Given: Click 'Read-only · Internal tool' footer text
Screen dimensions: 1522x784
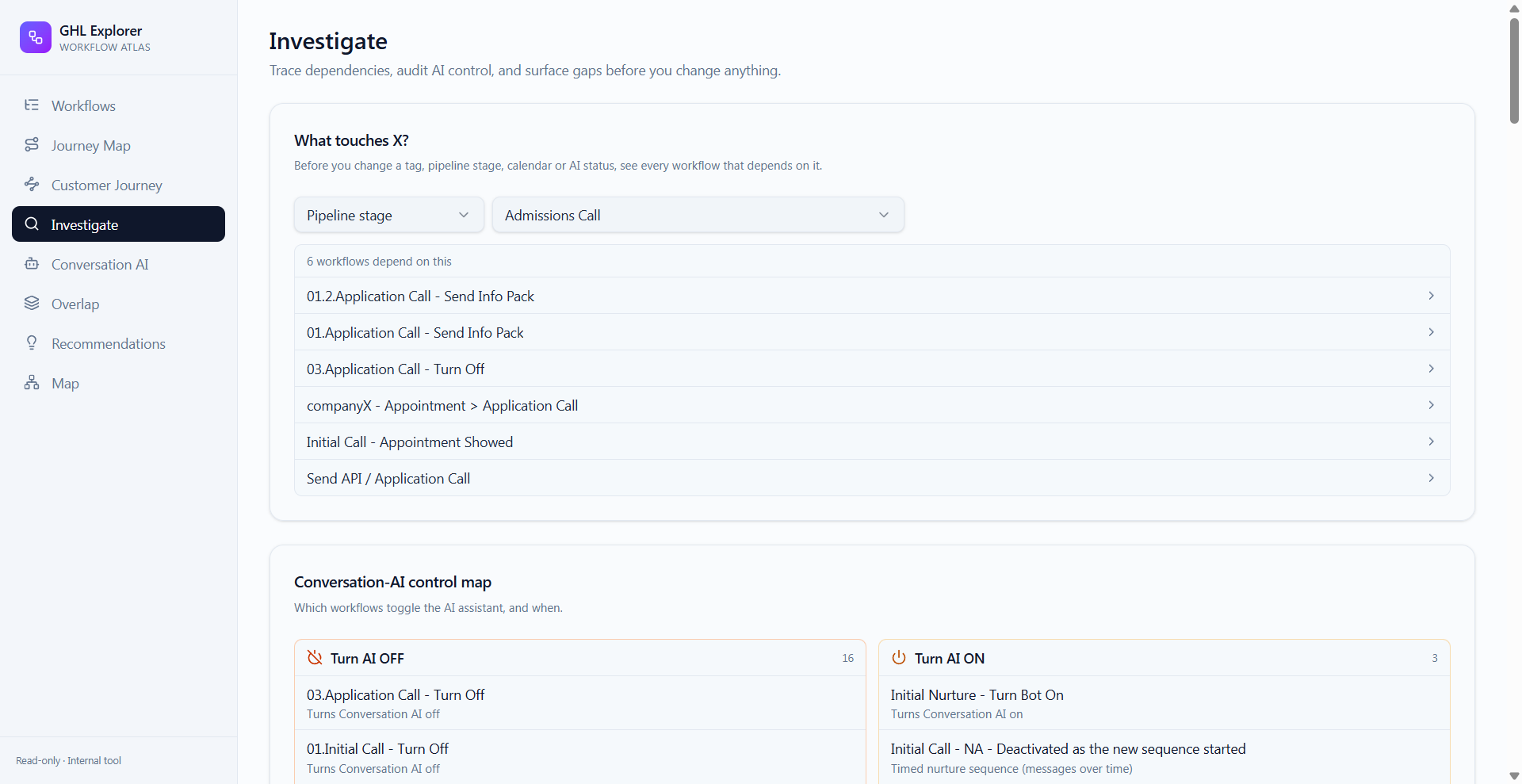Looking at the screenshot, I should point(68,760).
